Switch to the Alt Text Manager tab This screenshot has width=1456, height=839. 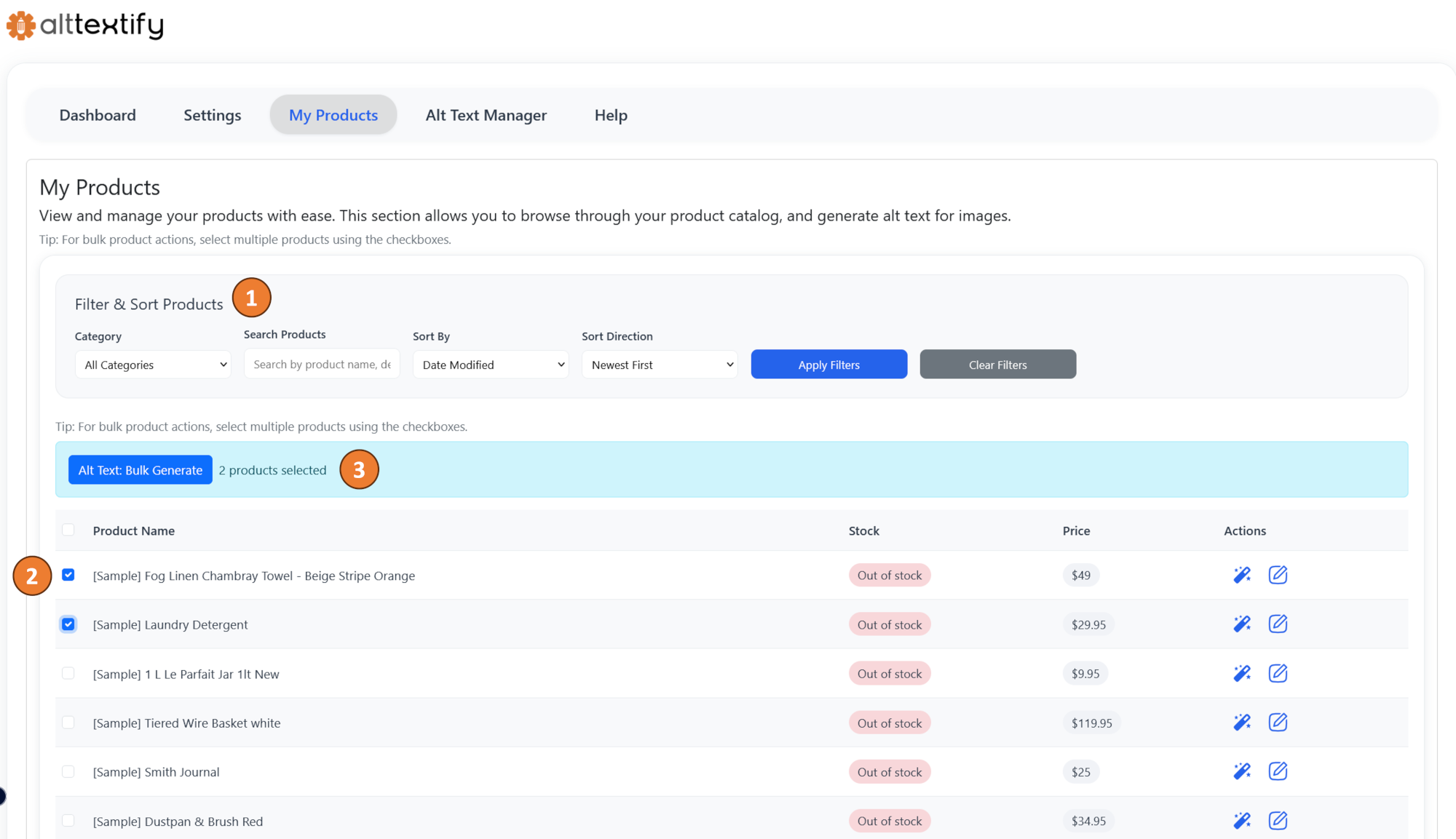click(486, 114)
